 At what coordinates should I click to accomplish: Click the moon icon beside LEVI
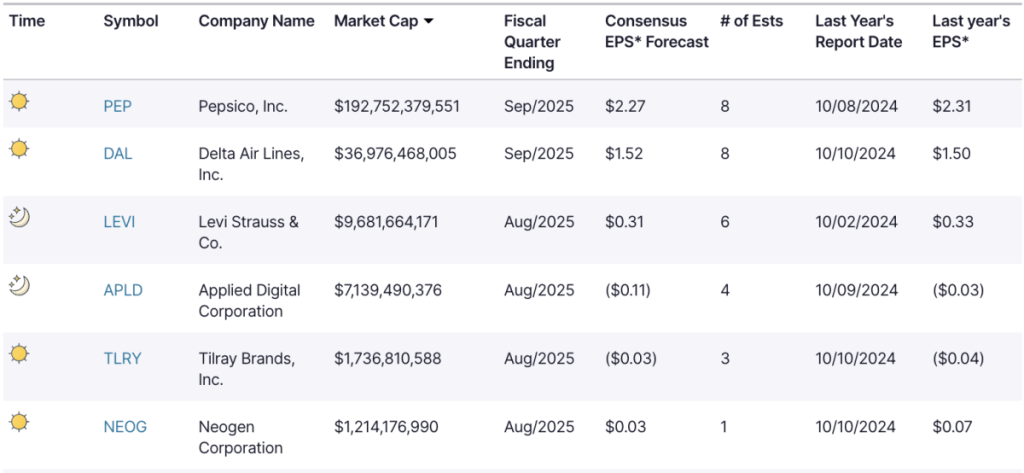point(19,216)
